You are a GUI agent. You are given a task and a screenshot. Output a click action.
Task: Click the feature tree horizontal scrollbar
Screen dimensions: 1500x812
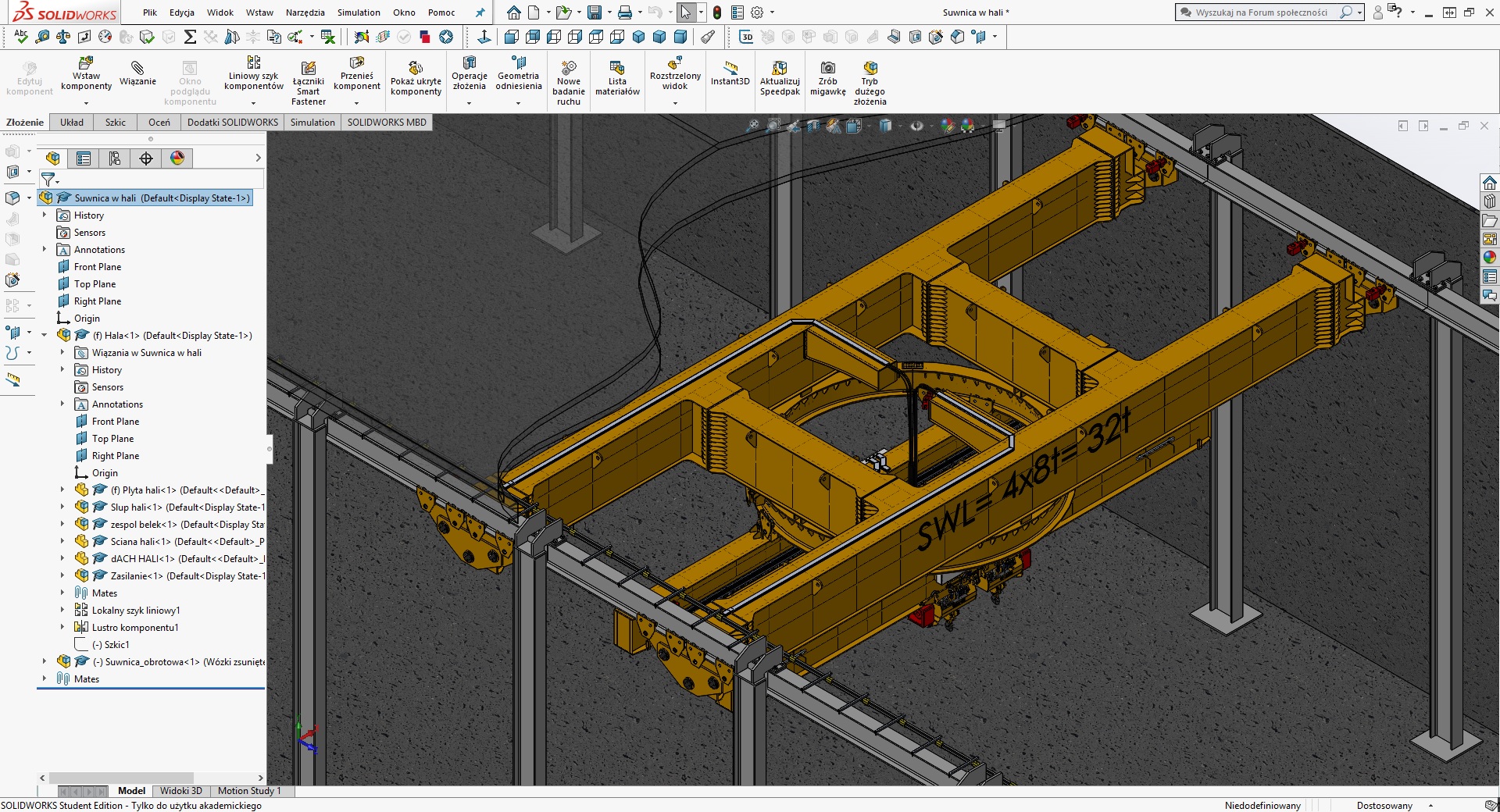(x=121, y=778)
